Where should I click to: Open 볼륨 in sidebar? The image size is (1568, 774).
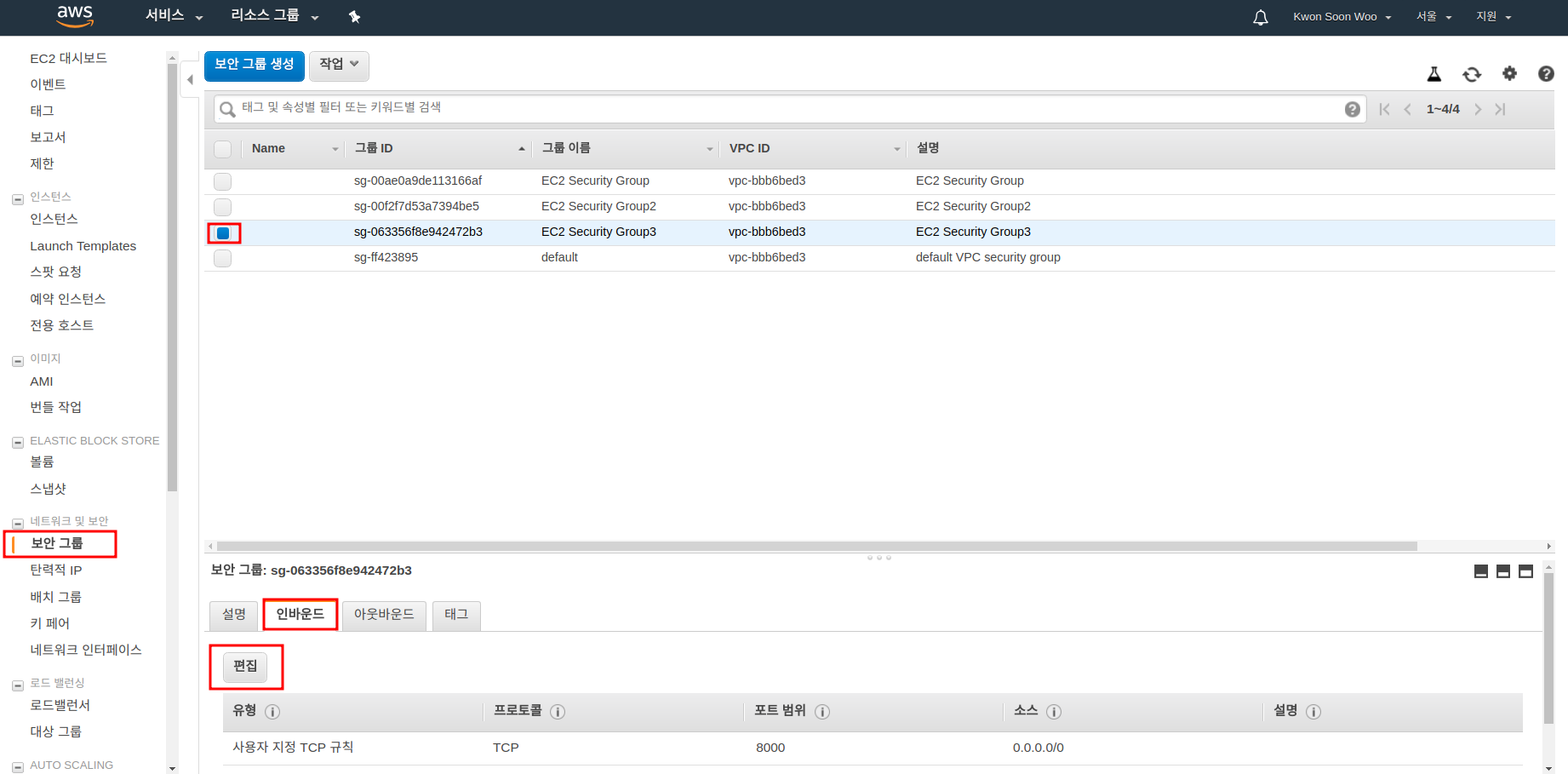pos(42,462)
